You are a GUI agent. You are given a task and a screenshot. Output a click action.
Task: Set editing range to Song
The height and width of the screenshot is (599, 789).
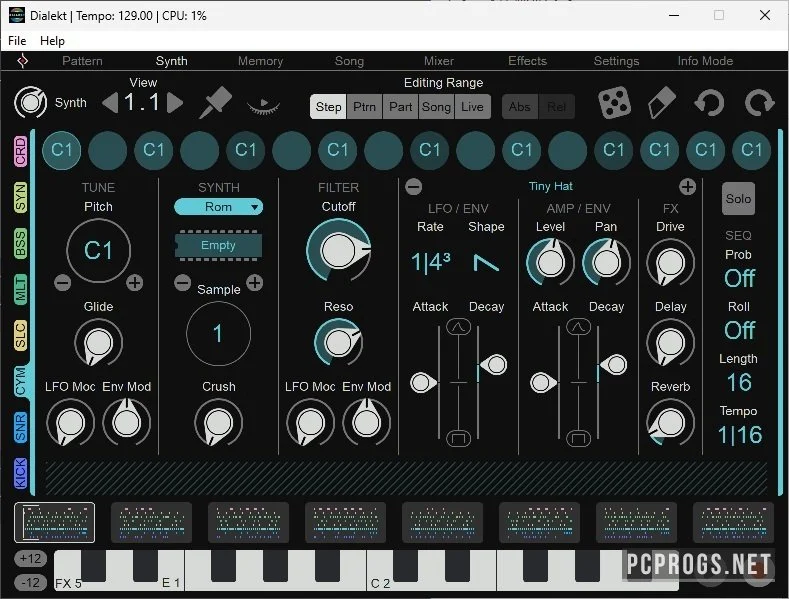436,107
